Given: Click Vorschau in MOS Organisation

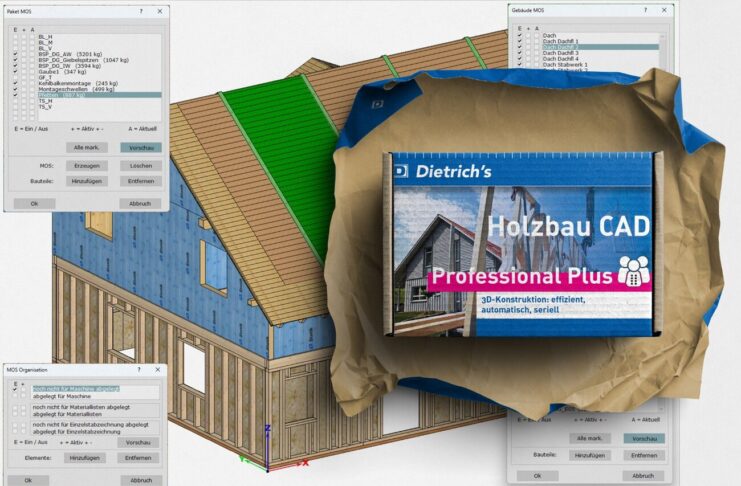Looking at the screenshot, I should point(138,443).
